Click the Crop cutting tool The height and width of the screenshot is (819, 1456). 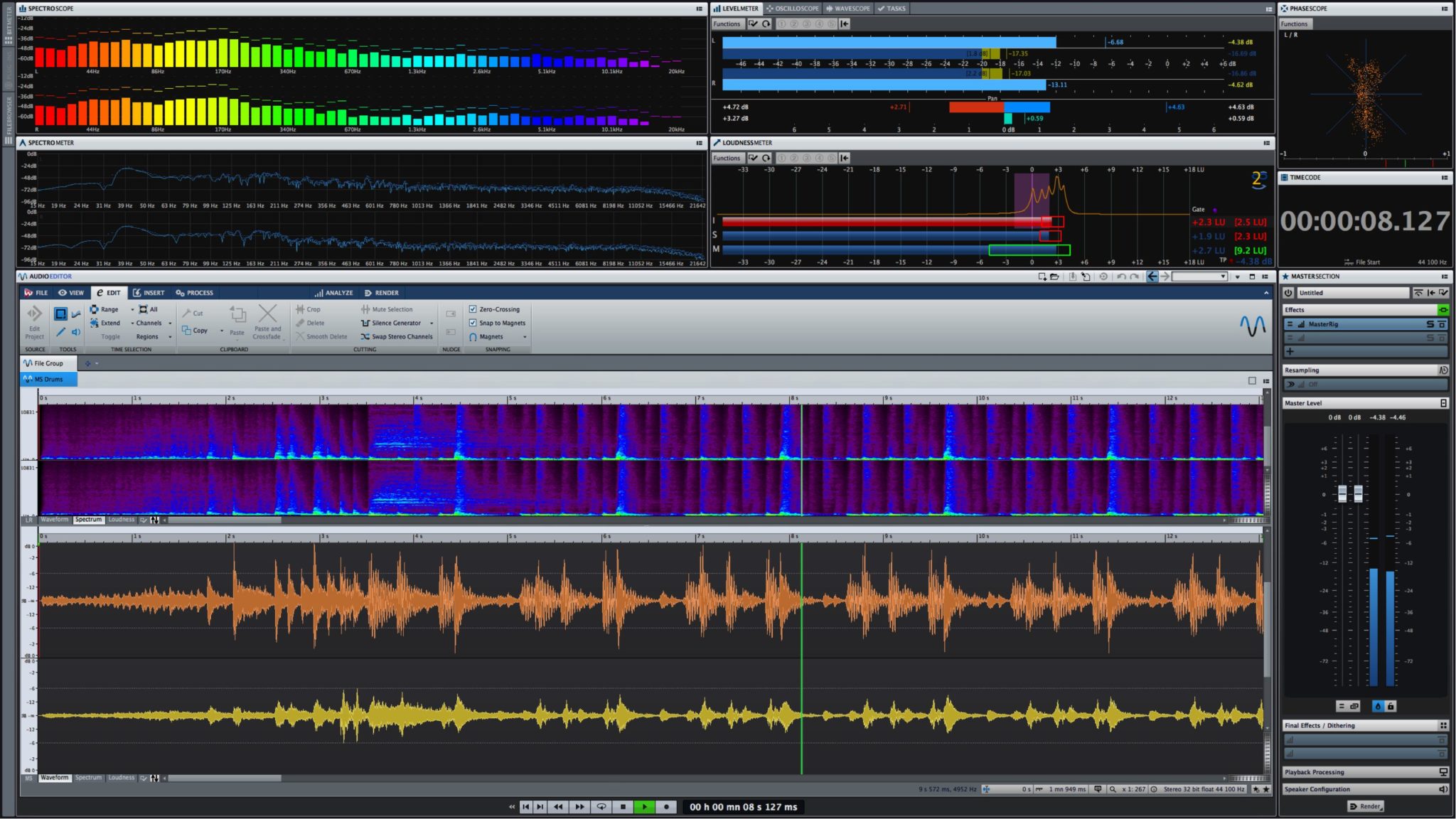309,309
